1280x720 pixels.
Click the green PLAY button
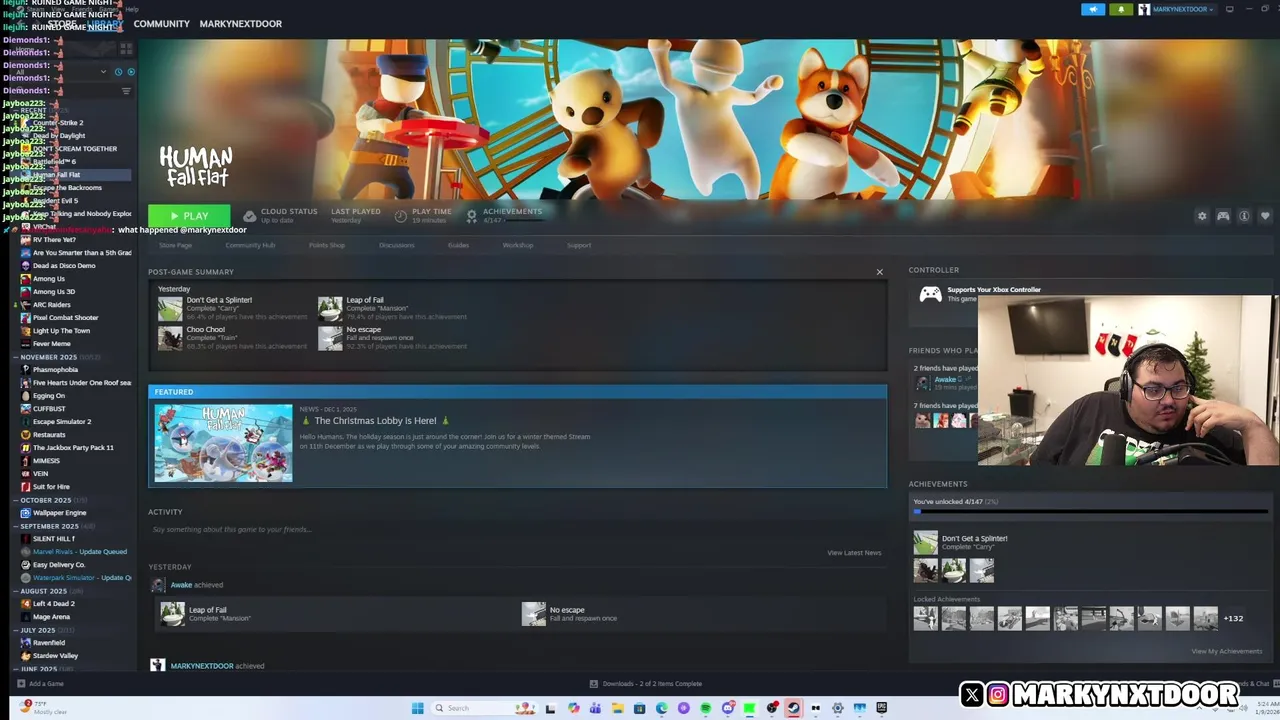189,216
